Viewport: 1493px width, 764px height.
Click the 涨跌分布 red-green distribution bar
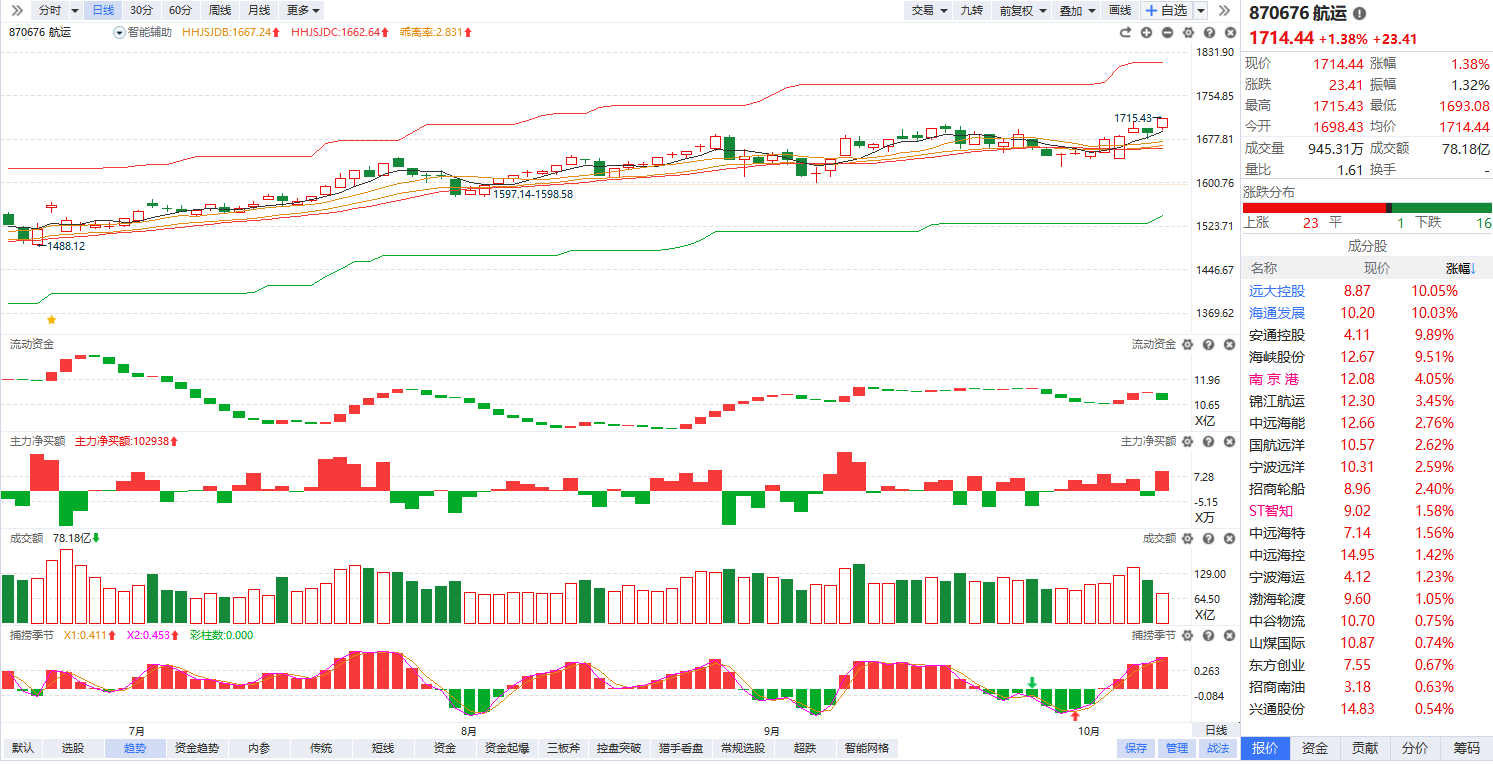(x=1366, y=207)
